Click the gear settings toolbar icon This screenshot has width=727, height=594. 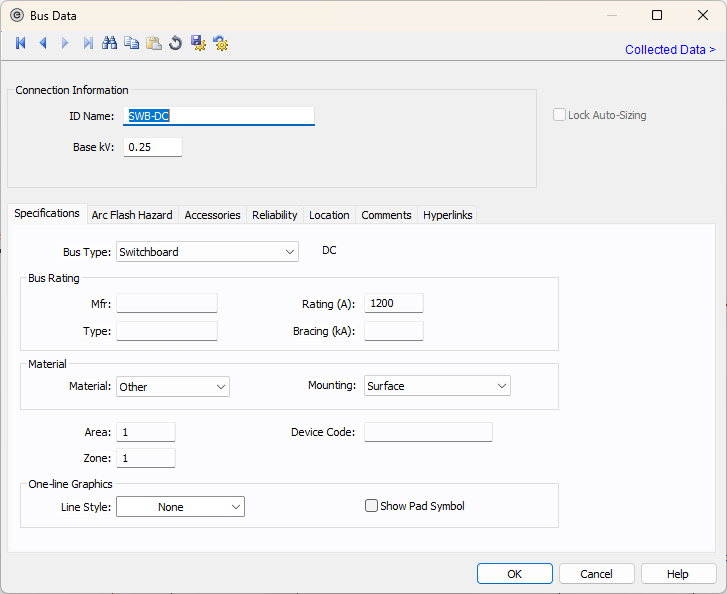[221, 43]
